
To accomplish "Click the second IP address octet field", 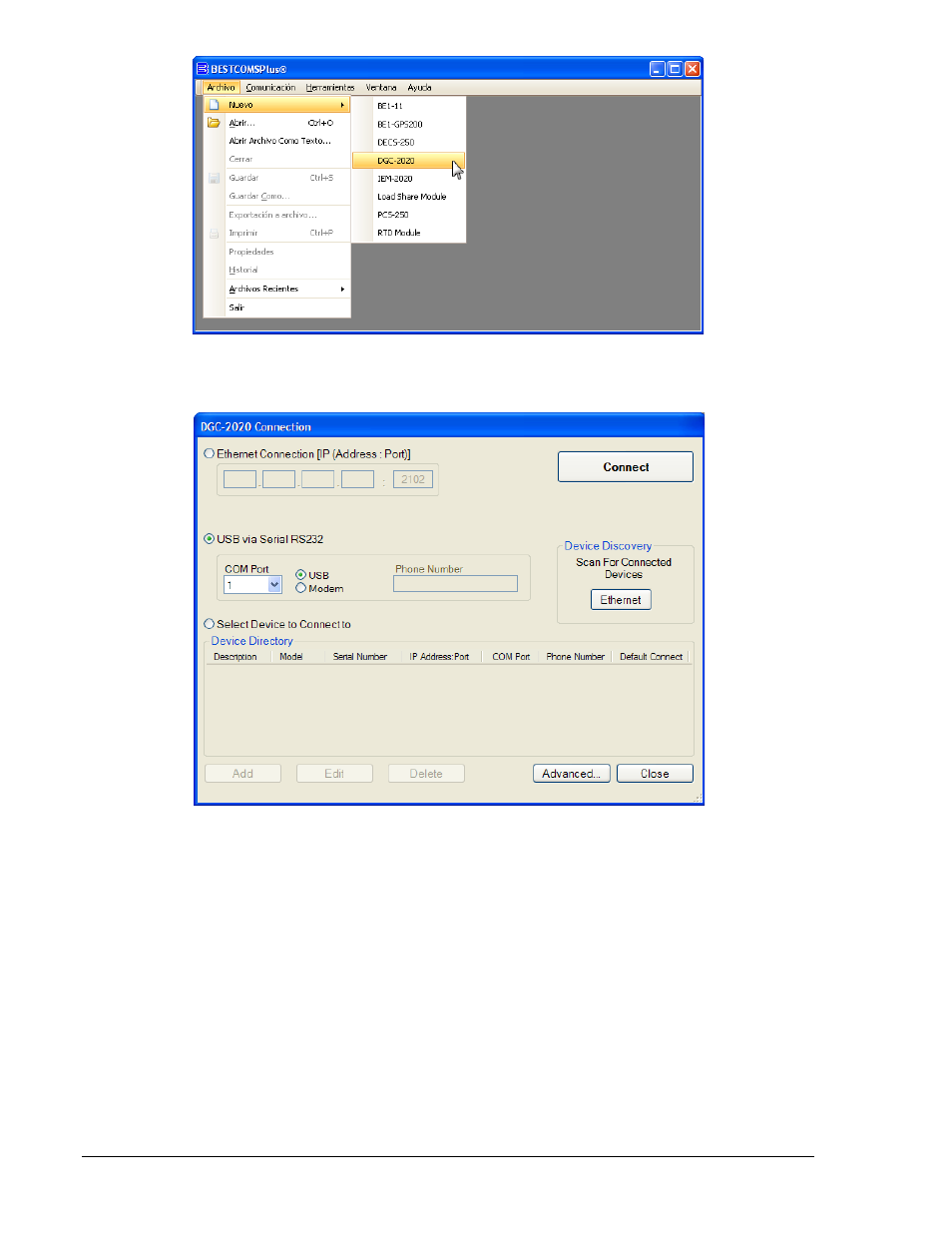I will tap(278, 479).
